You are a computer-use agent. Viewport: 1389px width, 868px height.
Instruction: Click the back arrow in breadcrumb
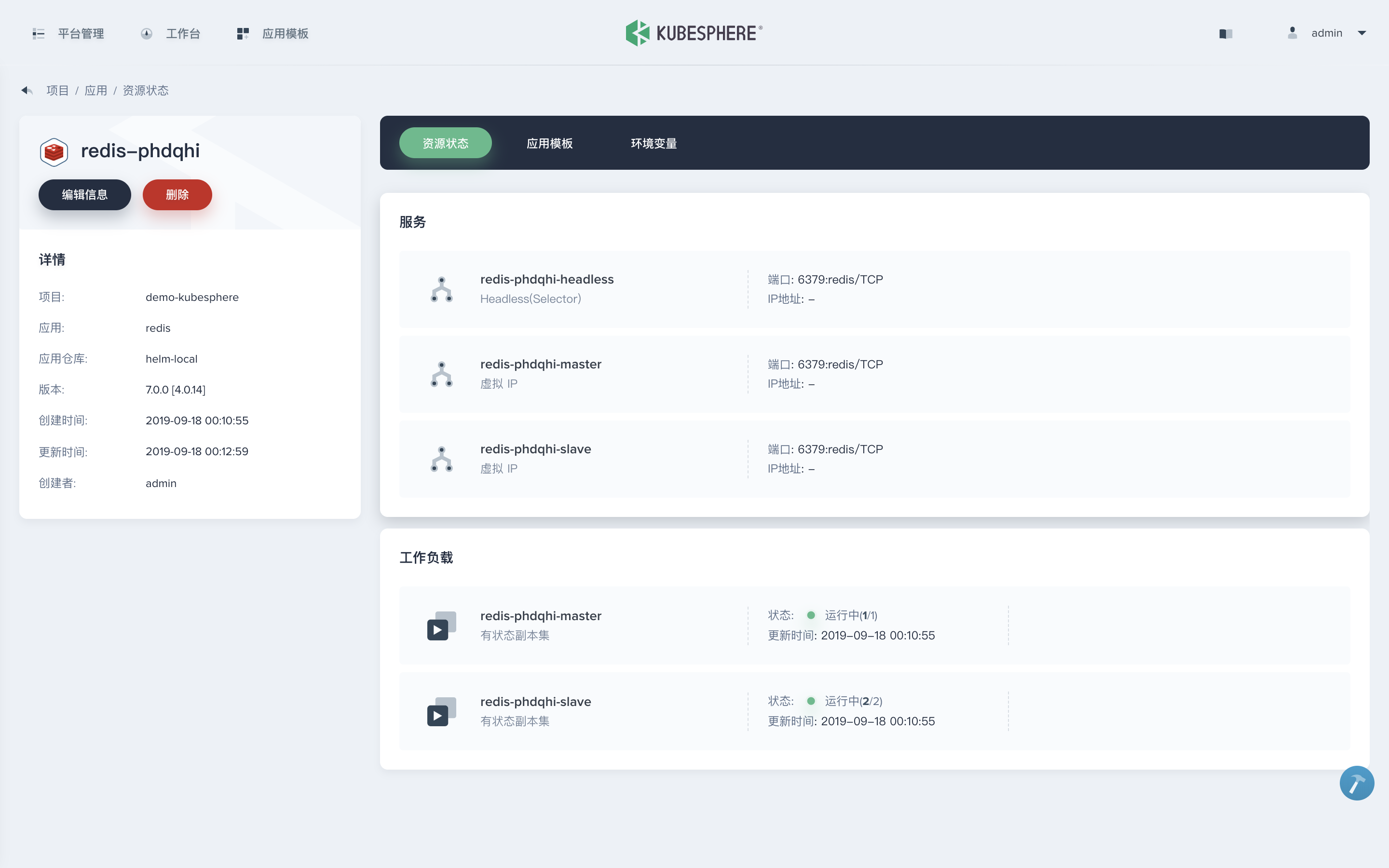(27, 90)
